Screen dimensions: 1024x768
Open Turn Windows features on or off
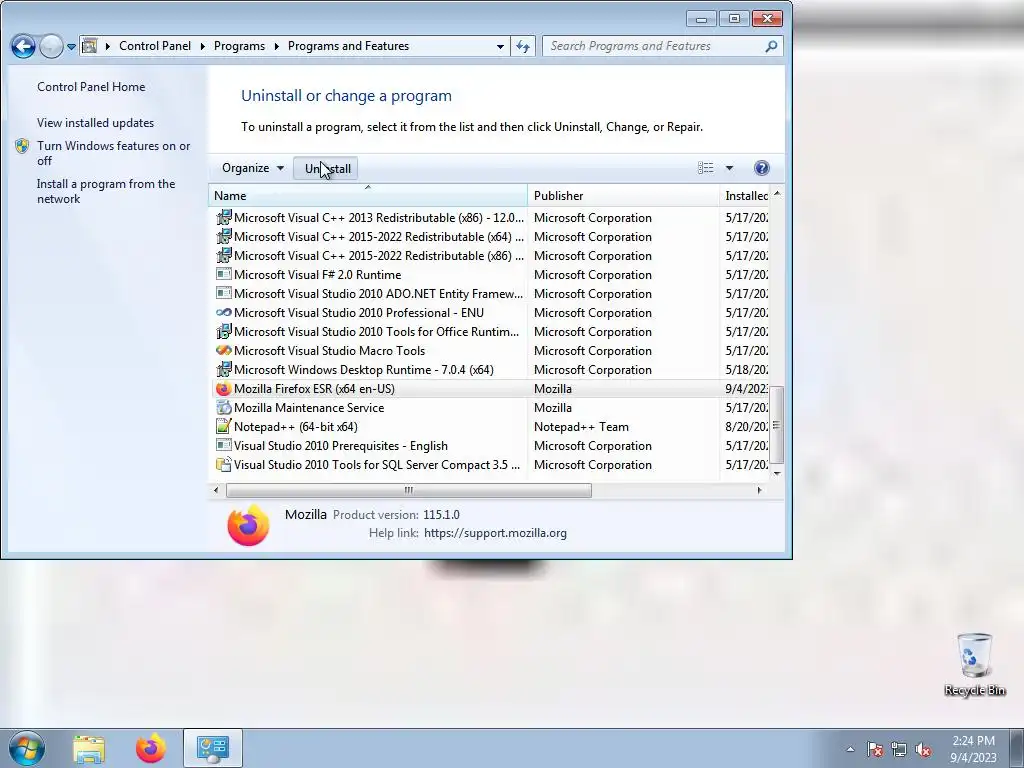pos(114,153)
